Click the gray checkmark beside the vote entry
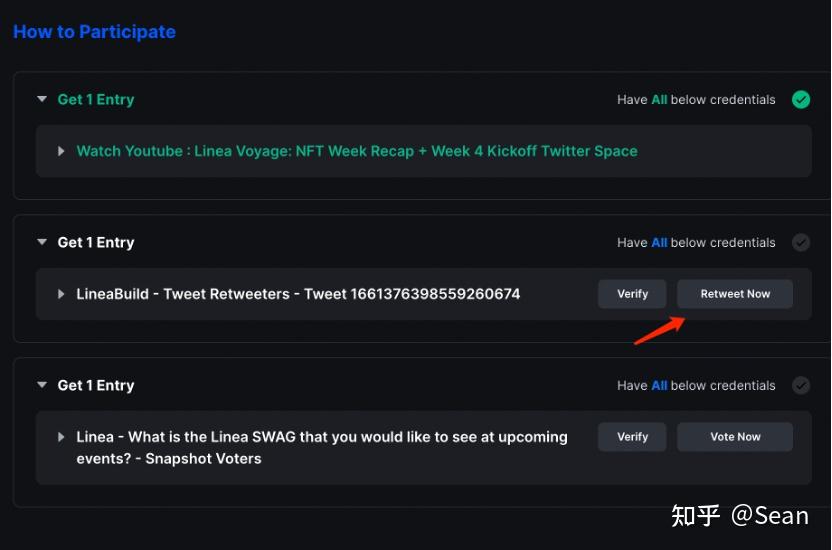832x550 pixels. click(801, 386)
